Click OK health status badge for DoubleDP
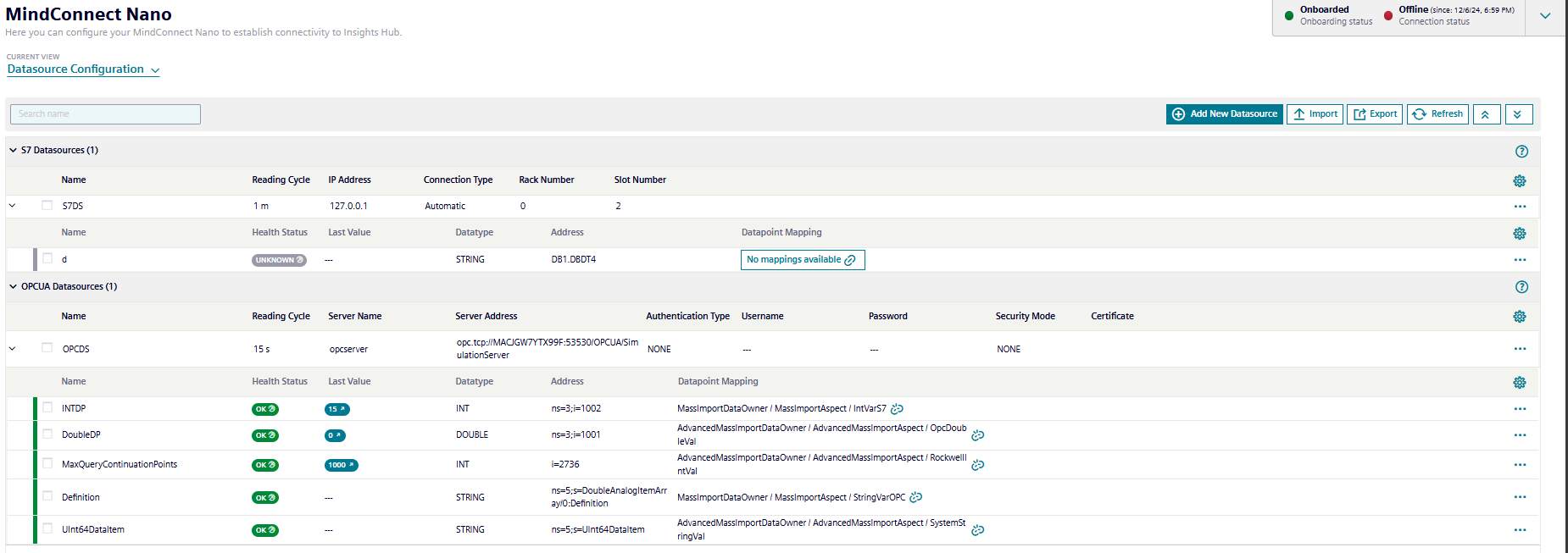Viewport: 1568px width, 553px height. click(265, 435)
